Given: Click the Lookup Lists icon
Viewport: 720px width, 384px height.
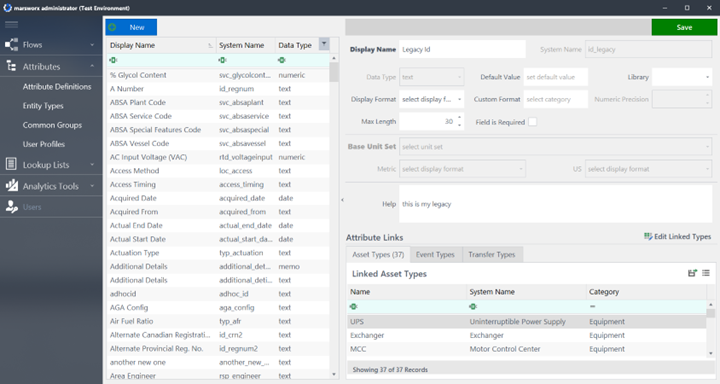Looking at the screenshot, I should [x=11, y=164].
